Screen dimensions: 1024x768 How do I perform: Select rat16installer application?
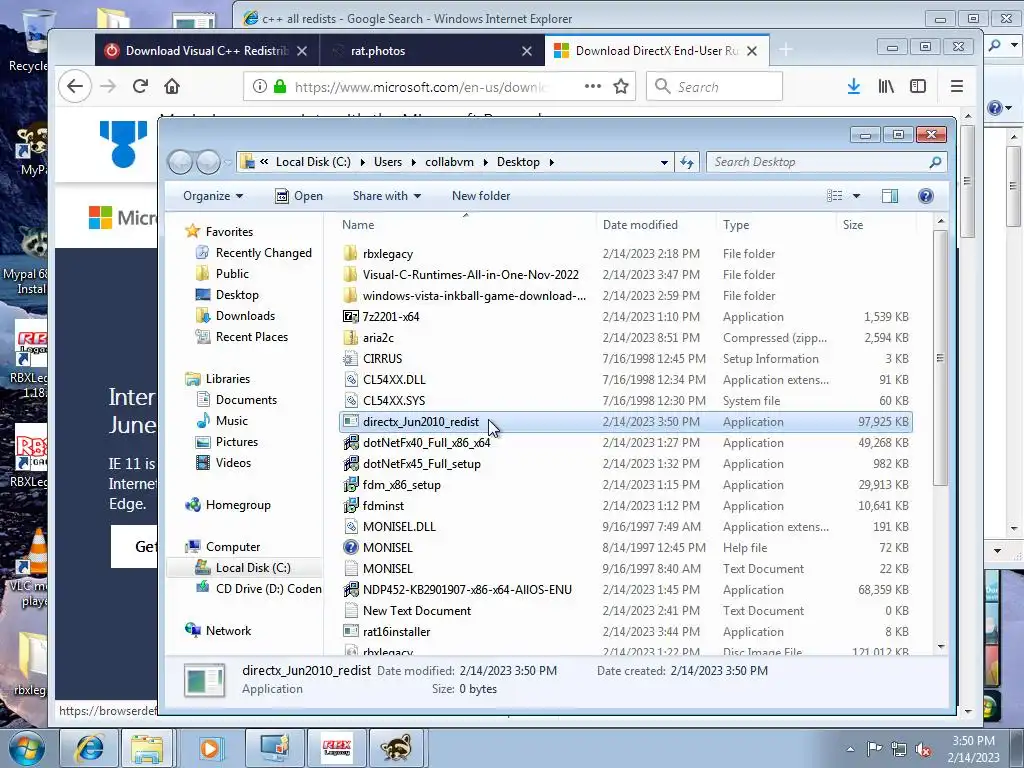click(x=626, y=632)
